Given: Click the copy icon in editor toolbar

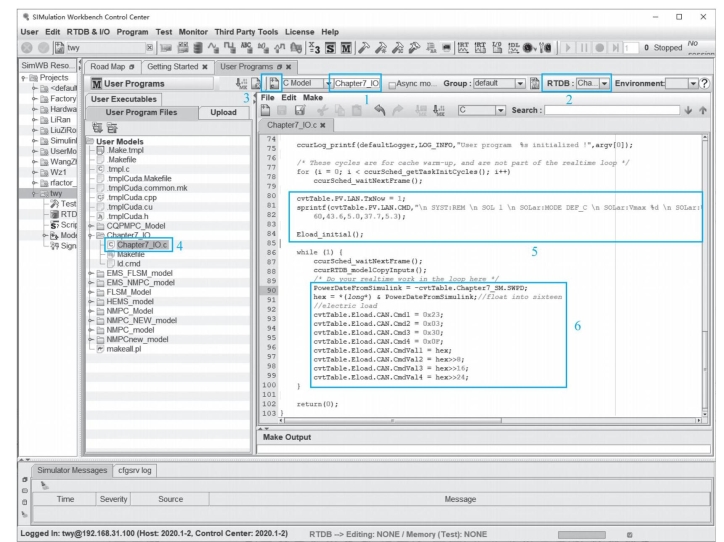Looking at the screenshot, I should (x=340, y=110).
